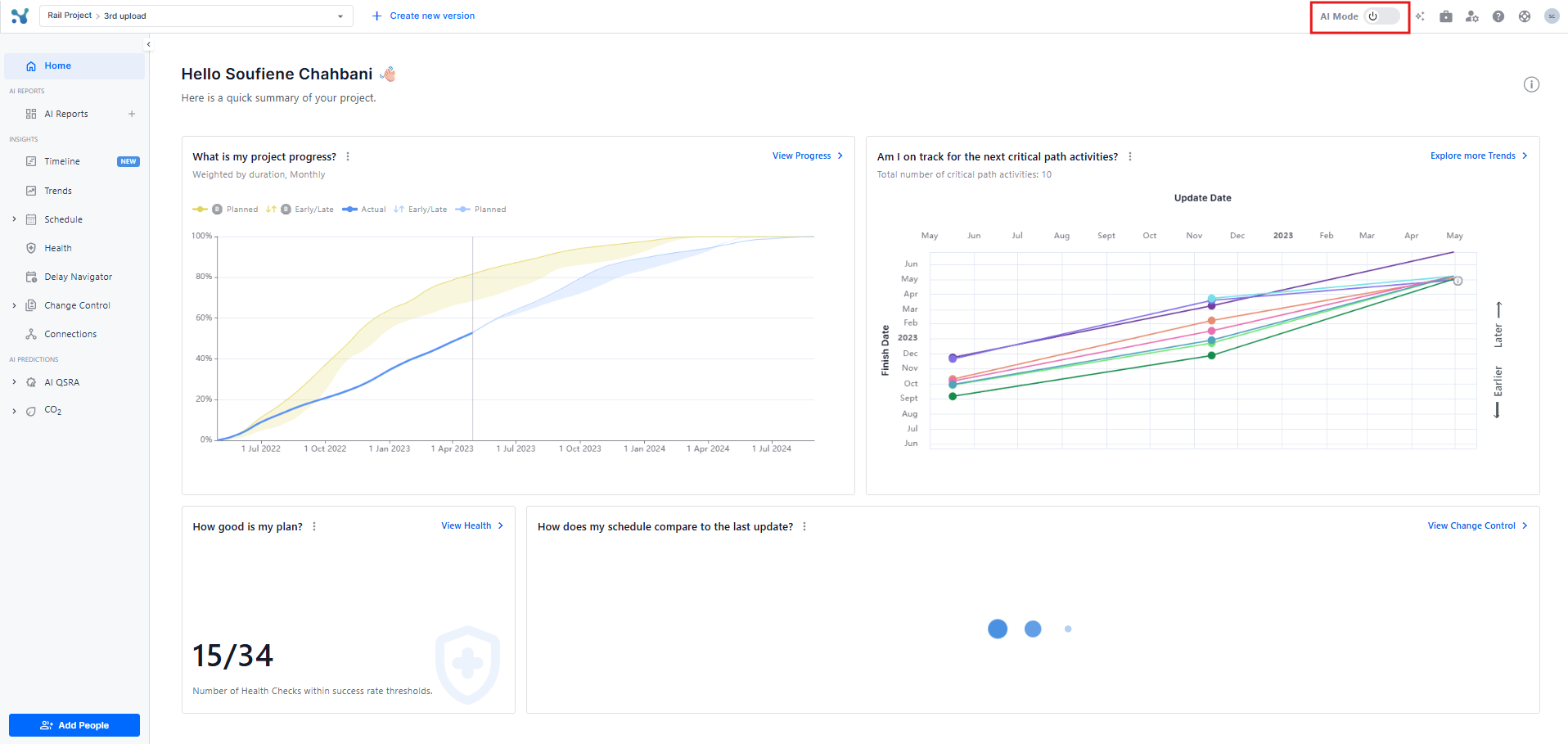Click the SC user avatar
The image size is (1568, 744).
1552,16
